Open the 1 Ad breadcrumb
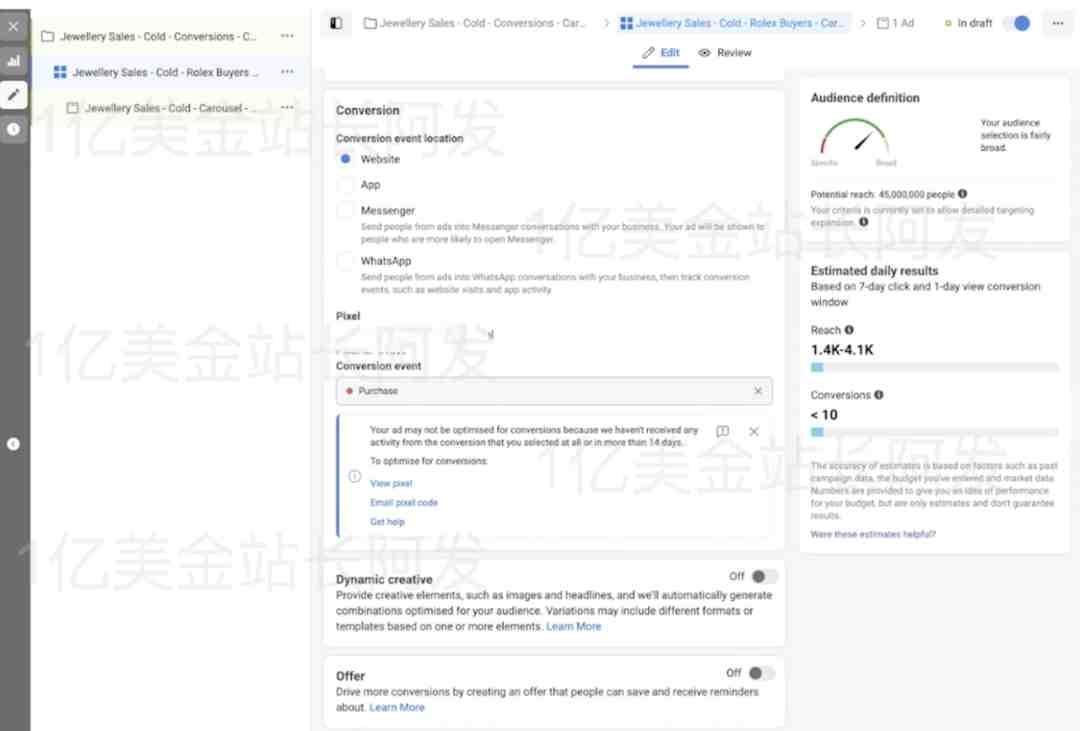Screen dimensions: 1080x731 tap(895, 23)
